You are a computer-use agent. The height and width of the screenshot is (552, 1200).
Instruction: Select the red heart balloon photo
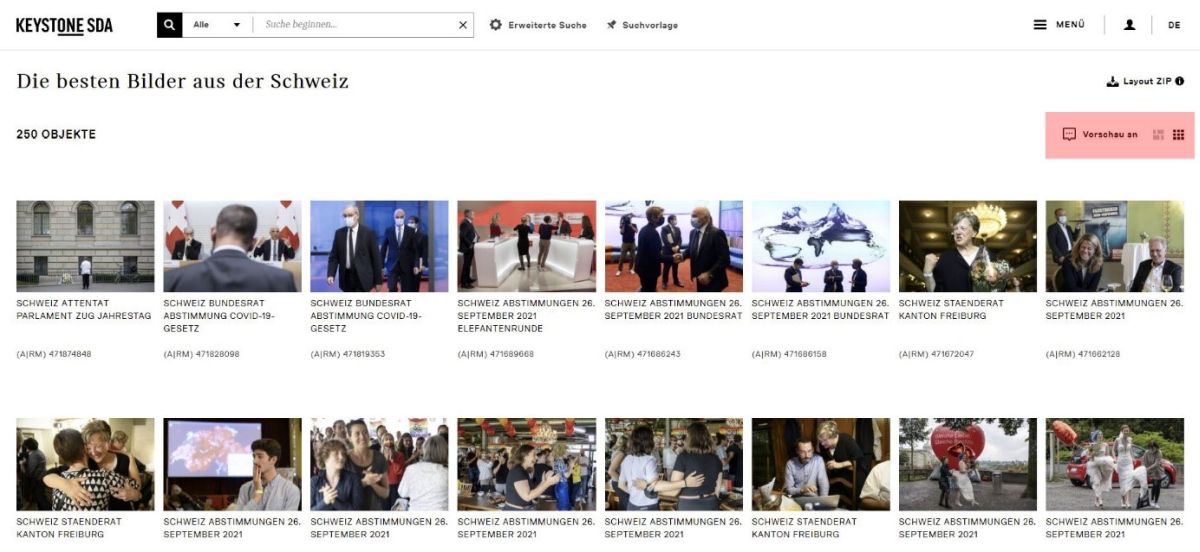coord(967,464)
